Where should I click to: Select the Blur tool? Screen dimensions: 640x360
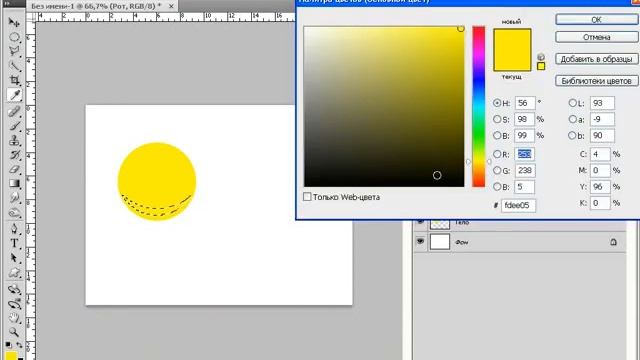coord(14,198)
